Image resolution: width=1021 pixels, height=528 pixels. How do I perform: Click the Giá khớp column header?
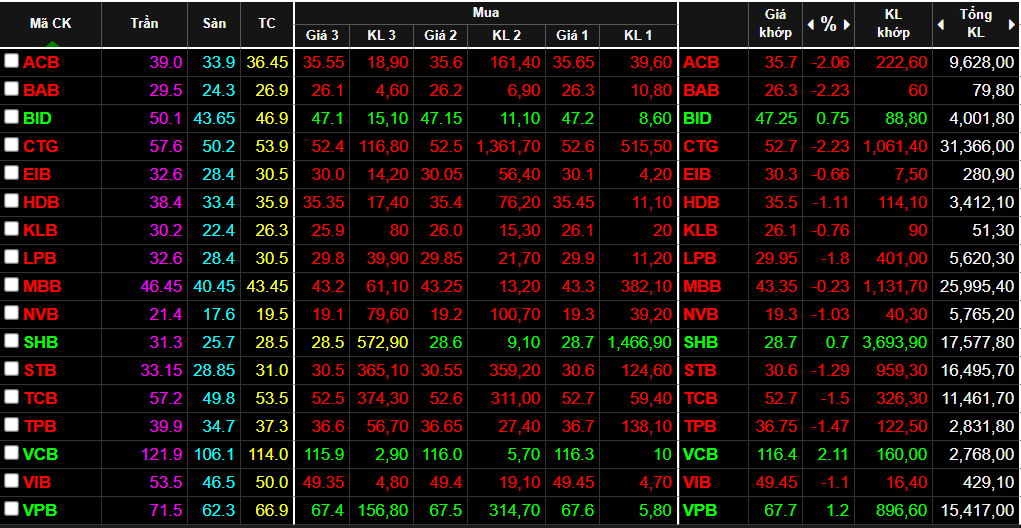(776, 23)
